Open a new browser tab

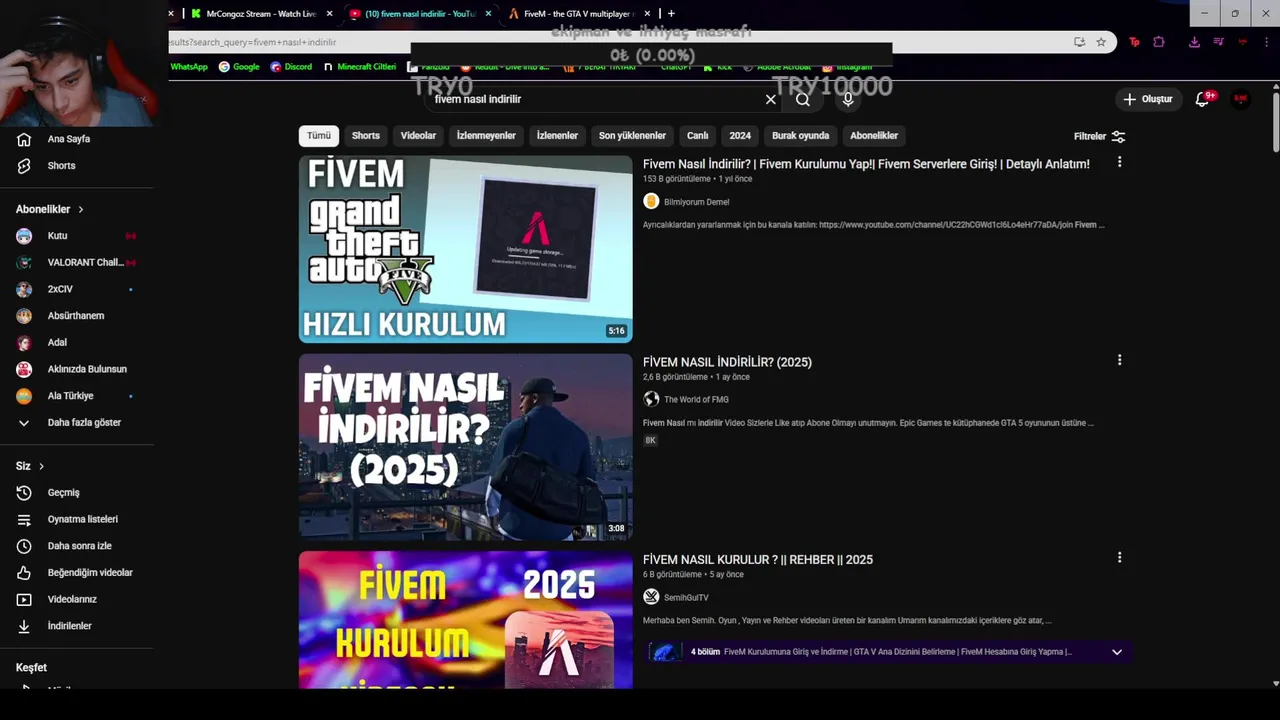tap(671, 14)
